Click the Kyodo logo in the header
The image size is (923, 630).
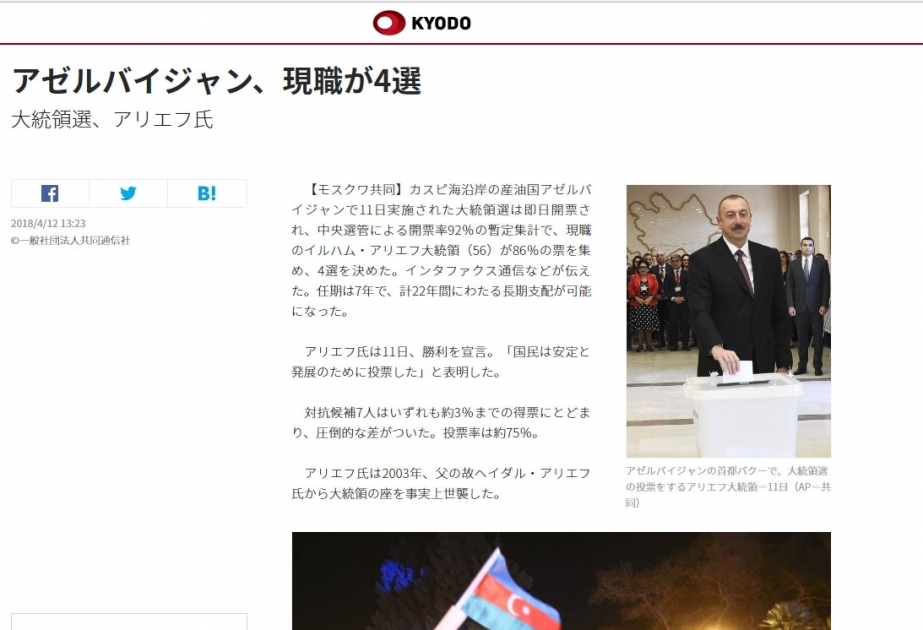[422, 23]
